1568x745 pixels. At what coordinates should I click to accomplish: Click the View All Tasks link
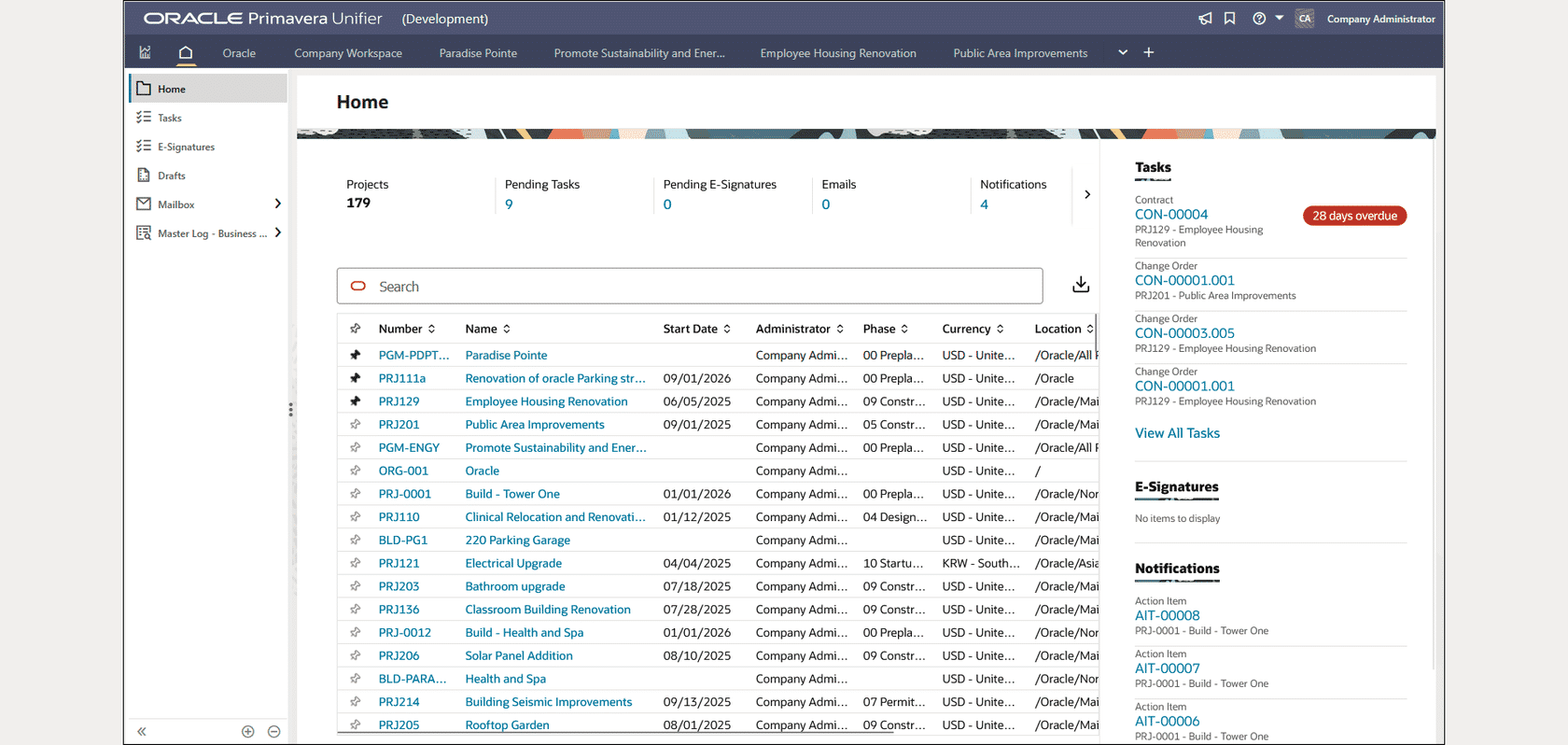1177,433
